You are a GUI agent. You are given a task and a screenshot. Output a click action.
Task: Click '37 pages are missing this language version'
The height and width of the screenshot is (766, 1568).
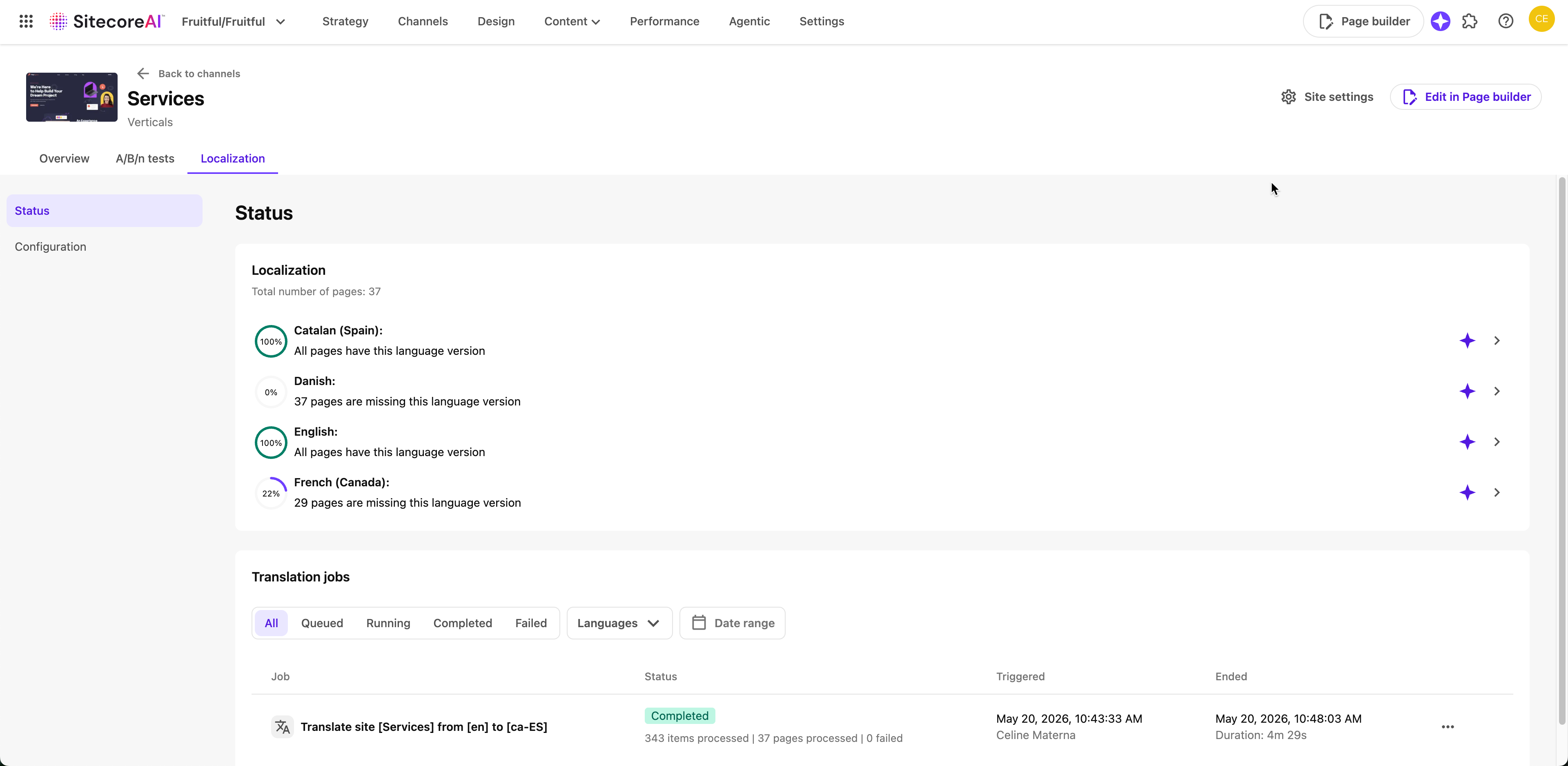407,401
